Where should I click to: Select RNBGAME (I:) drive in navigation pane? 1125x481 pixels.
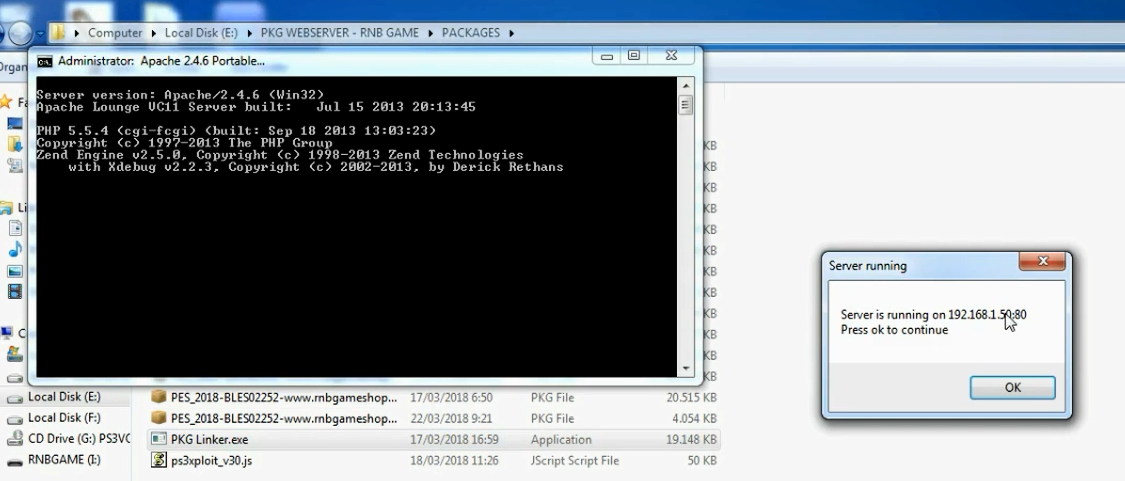[65, 459]
